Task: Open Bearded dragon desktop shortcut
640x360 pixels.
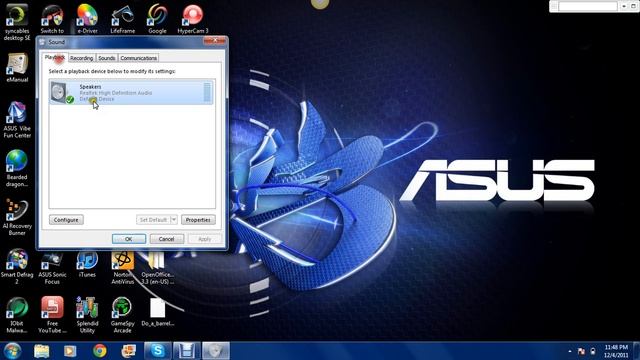Action: pos(17,169)
